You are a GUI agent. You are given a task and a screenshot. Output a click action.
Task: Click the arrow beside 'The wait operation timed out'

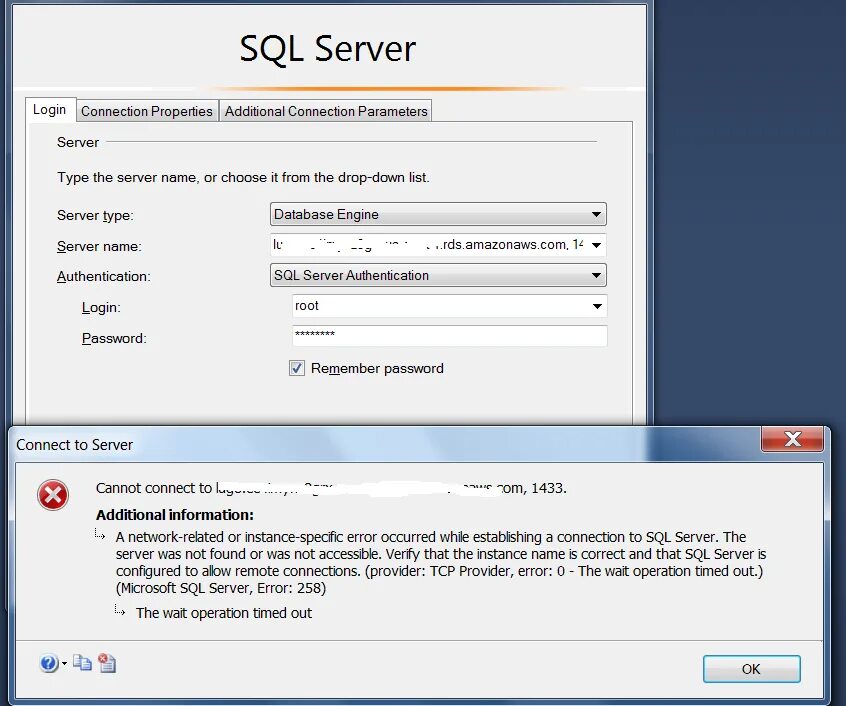point(120,610)
